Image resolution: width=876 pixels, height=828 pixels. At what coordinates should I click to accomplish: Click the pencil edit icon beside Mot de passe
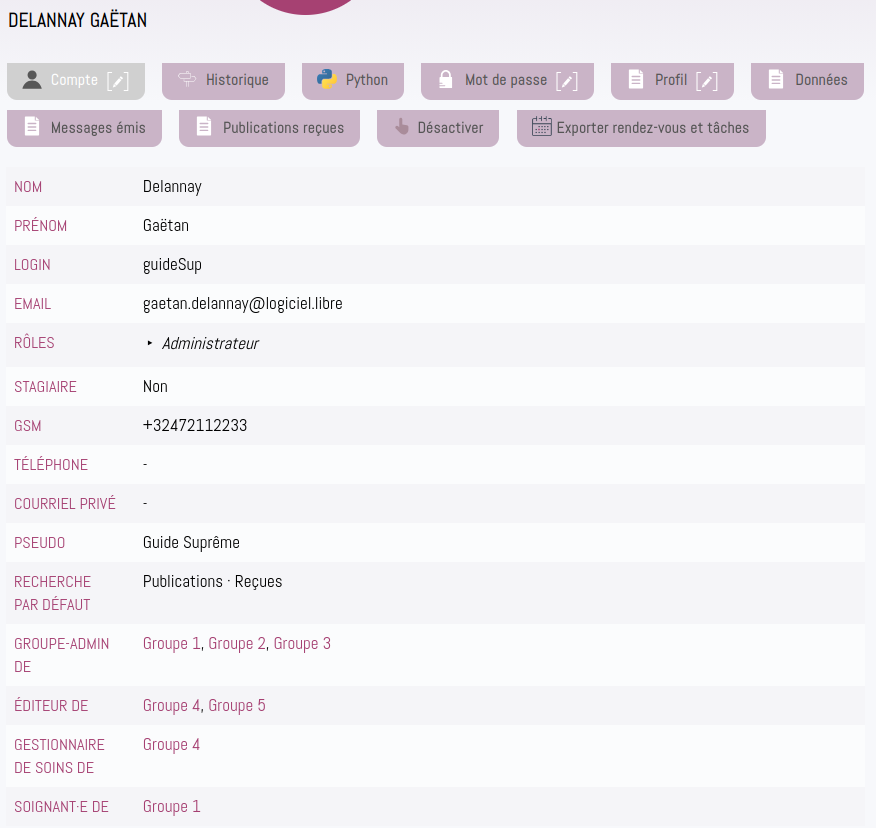click(x=567, y=81)
